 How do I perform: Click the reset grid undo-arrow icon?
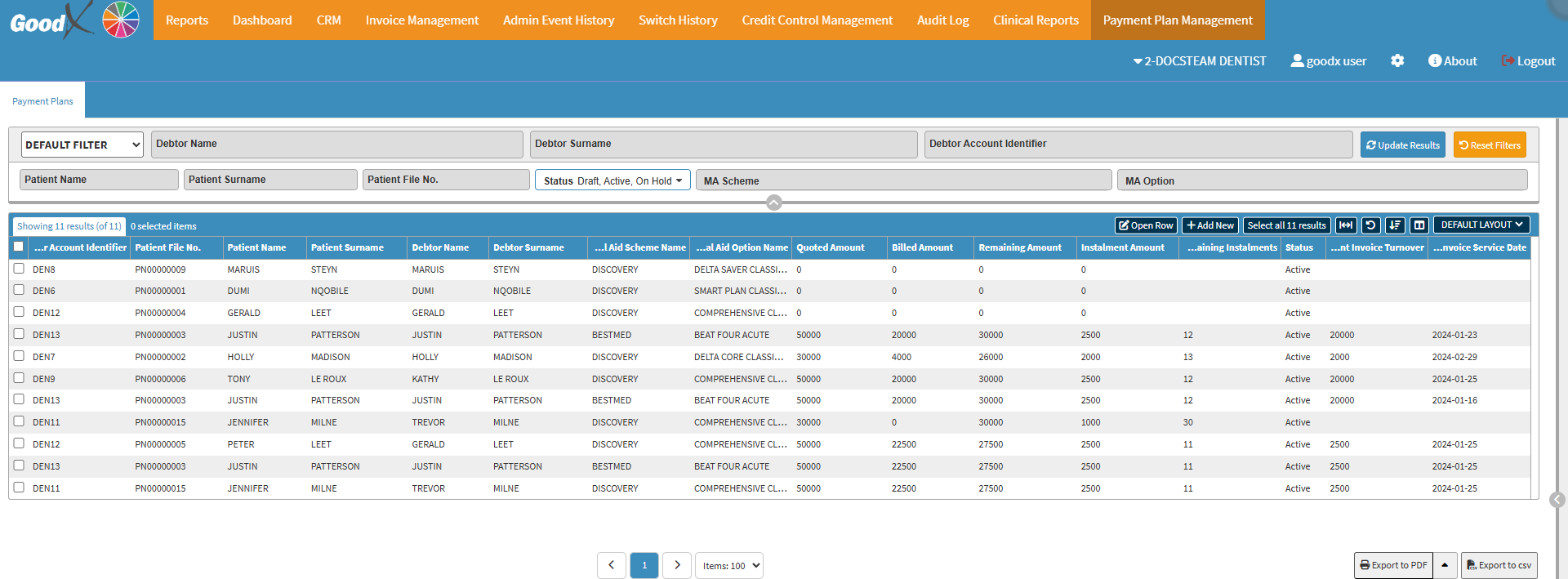click(x=1370, y=225)
